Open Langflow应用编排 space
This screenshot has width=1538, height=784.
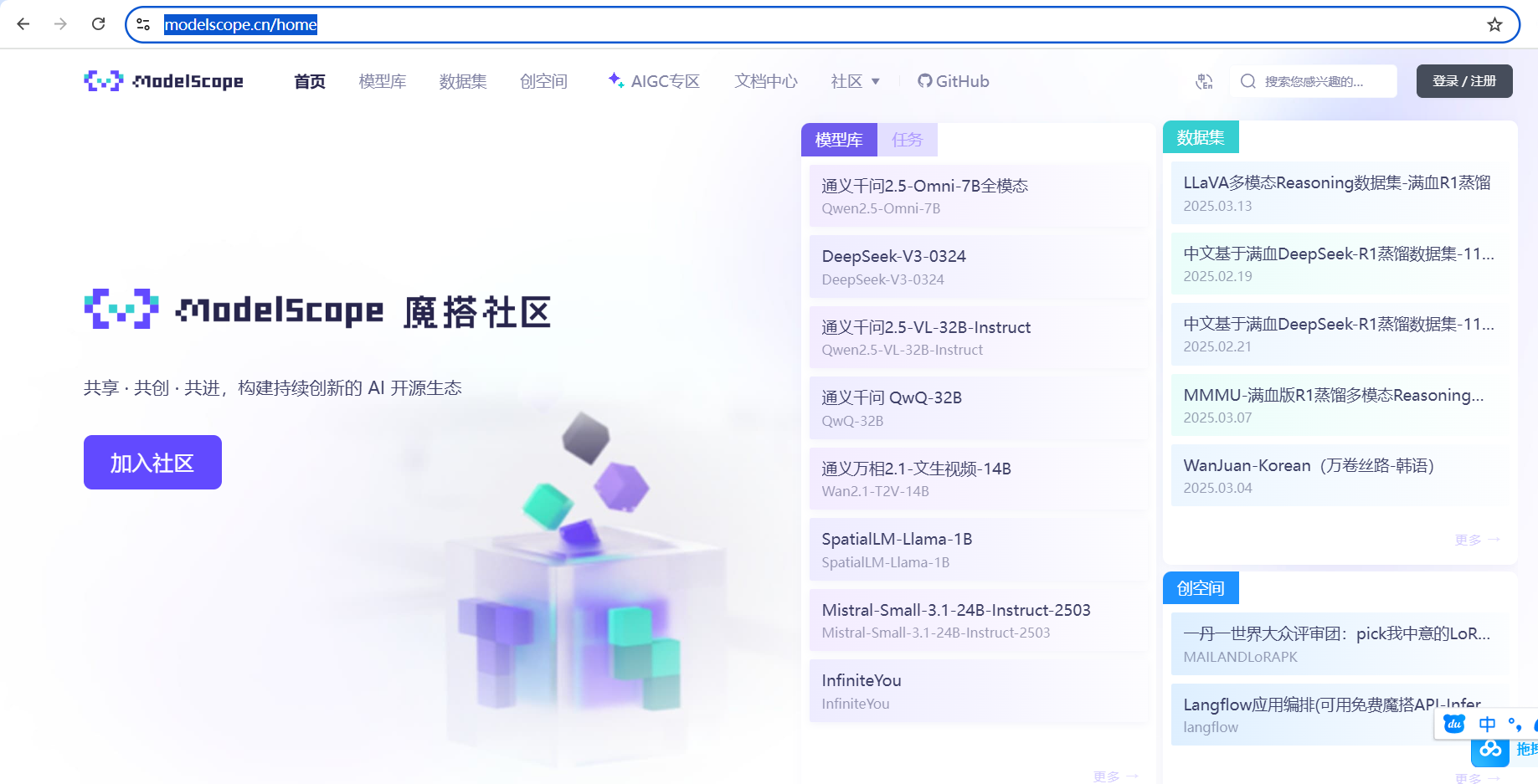[x=1340, y=715]
